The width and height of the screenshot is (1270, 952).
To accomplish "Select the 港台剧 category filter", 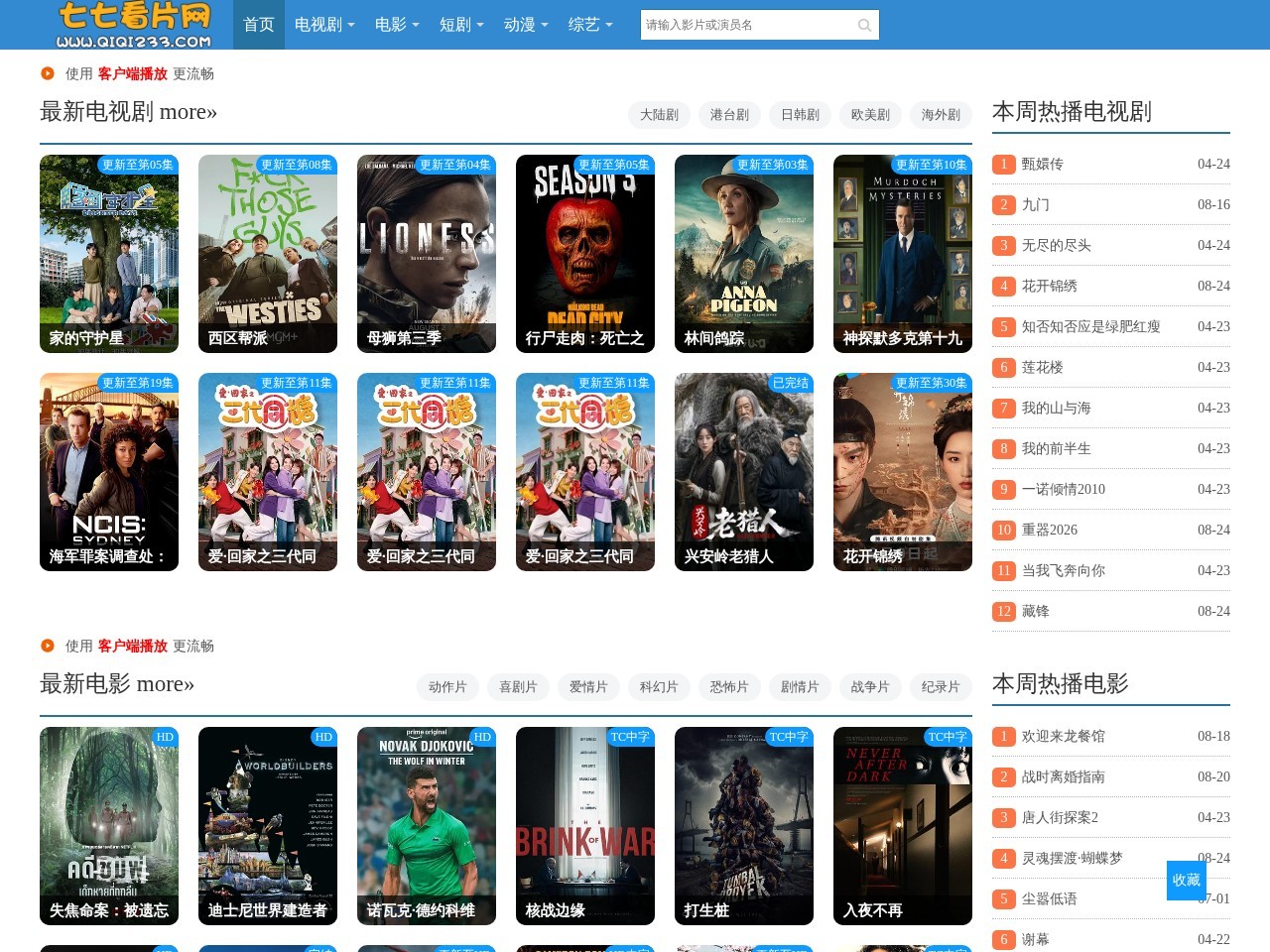I will pyautogui.click(x=730, y=115).
